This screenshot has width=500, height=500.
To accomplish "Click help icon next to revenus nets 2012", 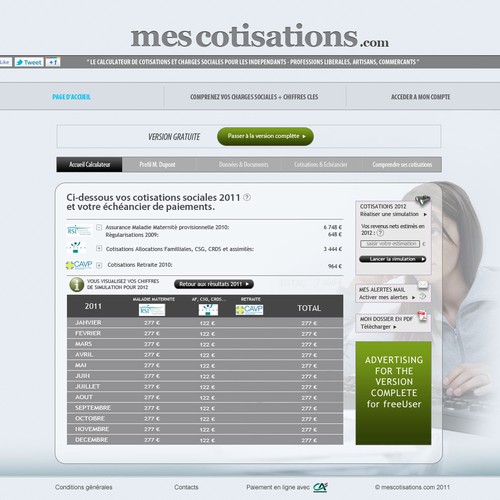I will [380, 233].
